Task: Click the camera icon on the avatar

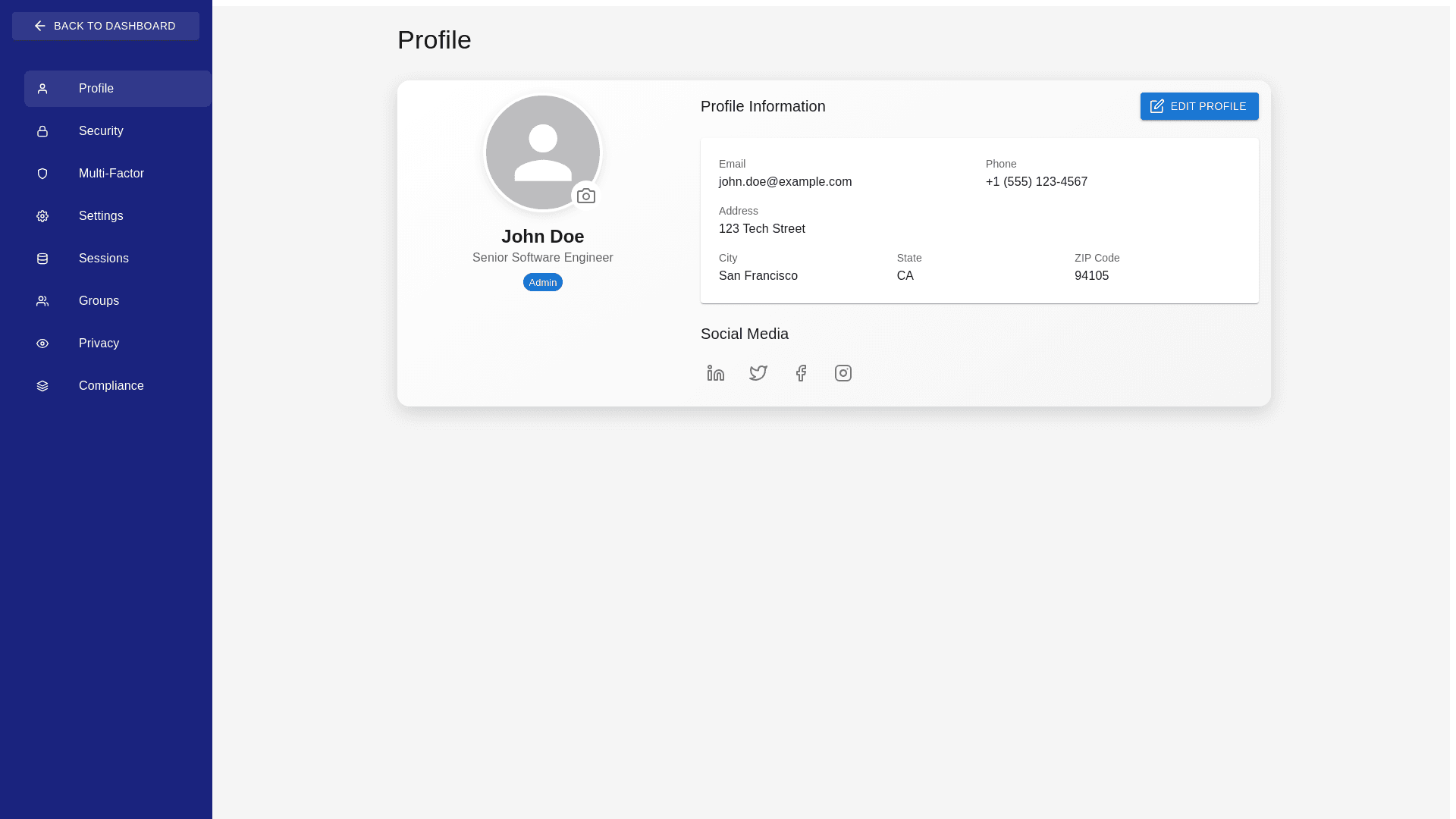Action: point(585,196)
